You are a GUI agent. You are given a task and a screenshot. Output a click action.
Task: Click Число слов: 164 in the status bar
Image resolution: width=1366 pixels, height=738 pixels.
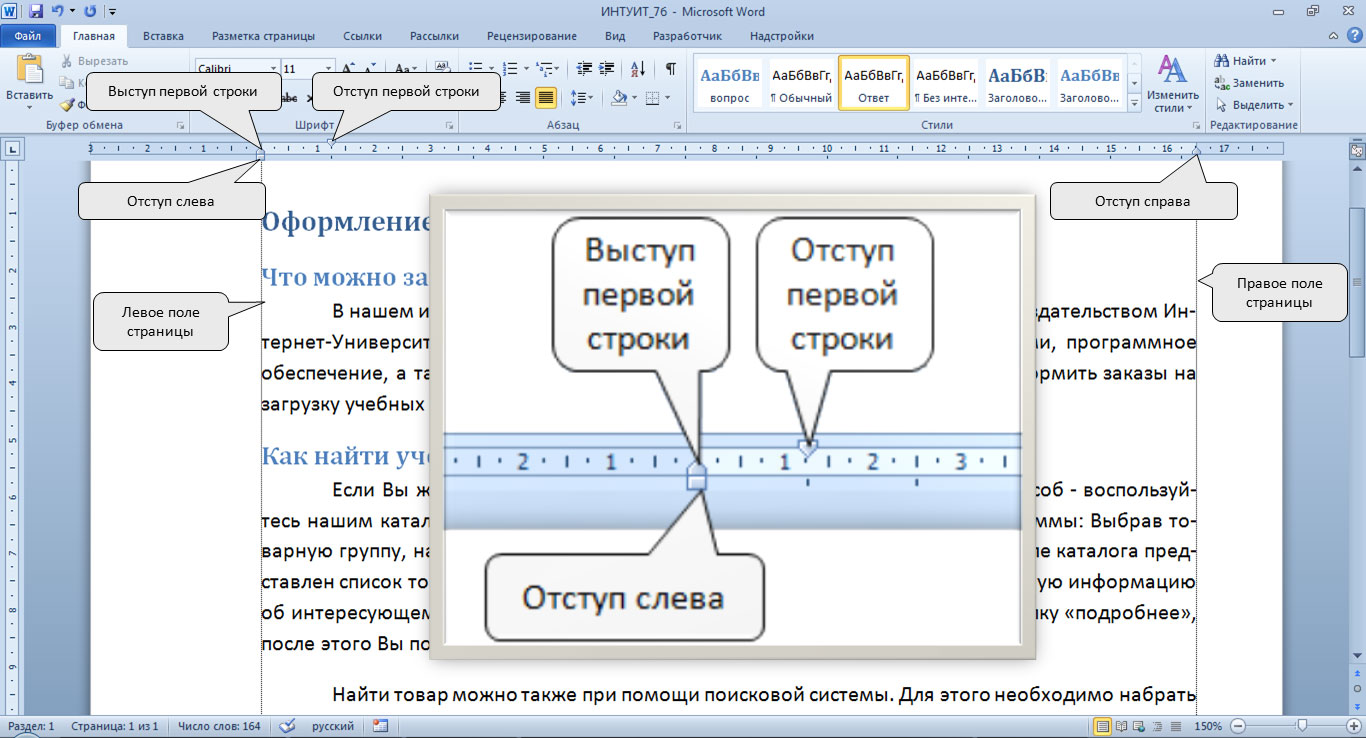[x=217, y=726]
